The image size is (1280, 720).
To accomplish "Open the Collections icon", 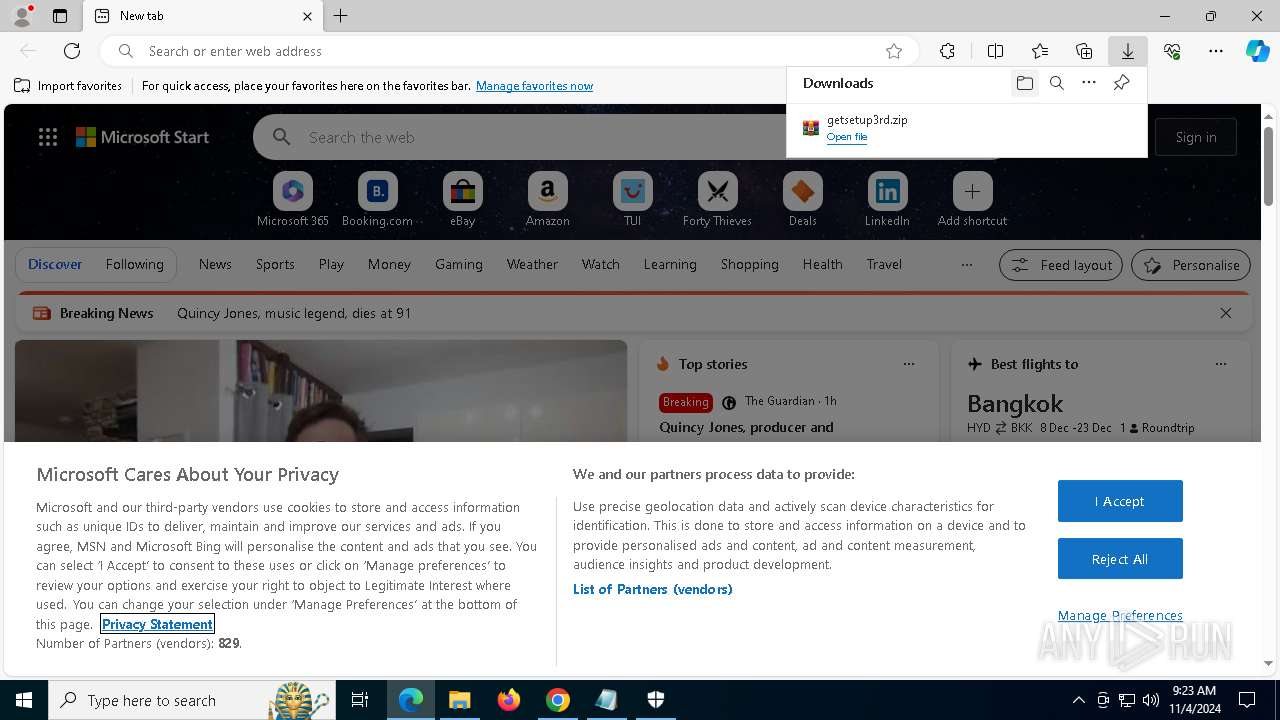I will coord(1084,51).
